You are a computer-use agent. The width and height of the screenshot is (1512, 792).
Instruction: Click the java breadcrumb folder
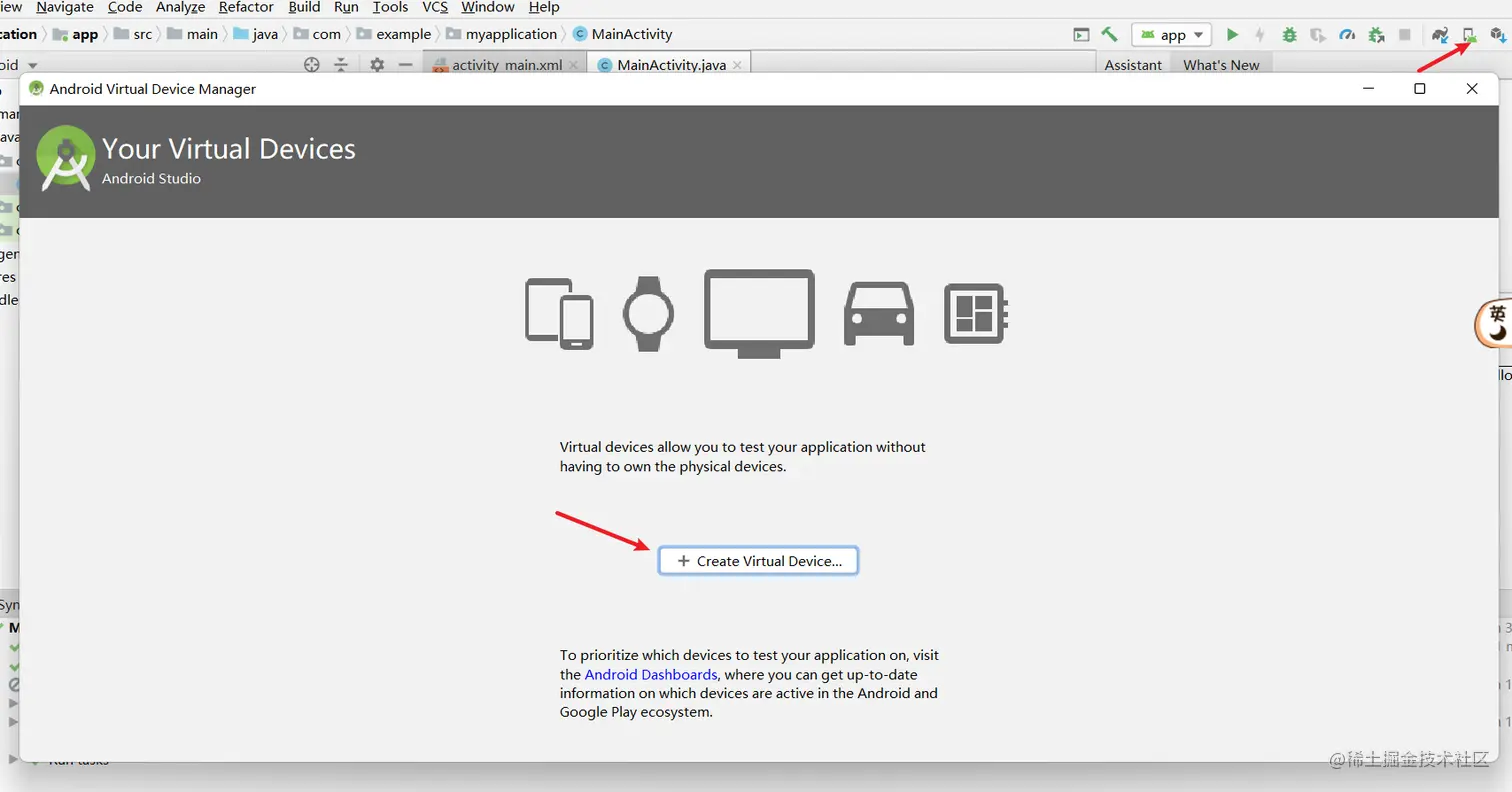pos(256,34)
